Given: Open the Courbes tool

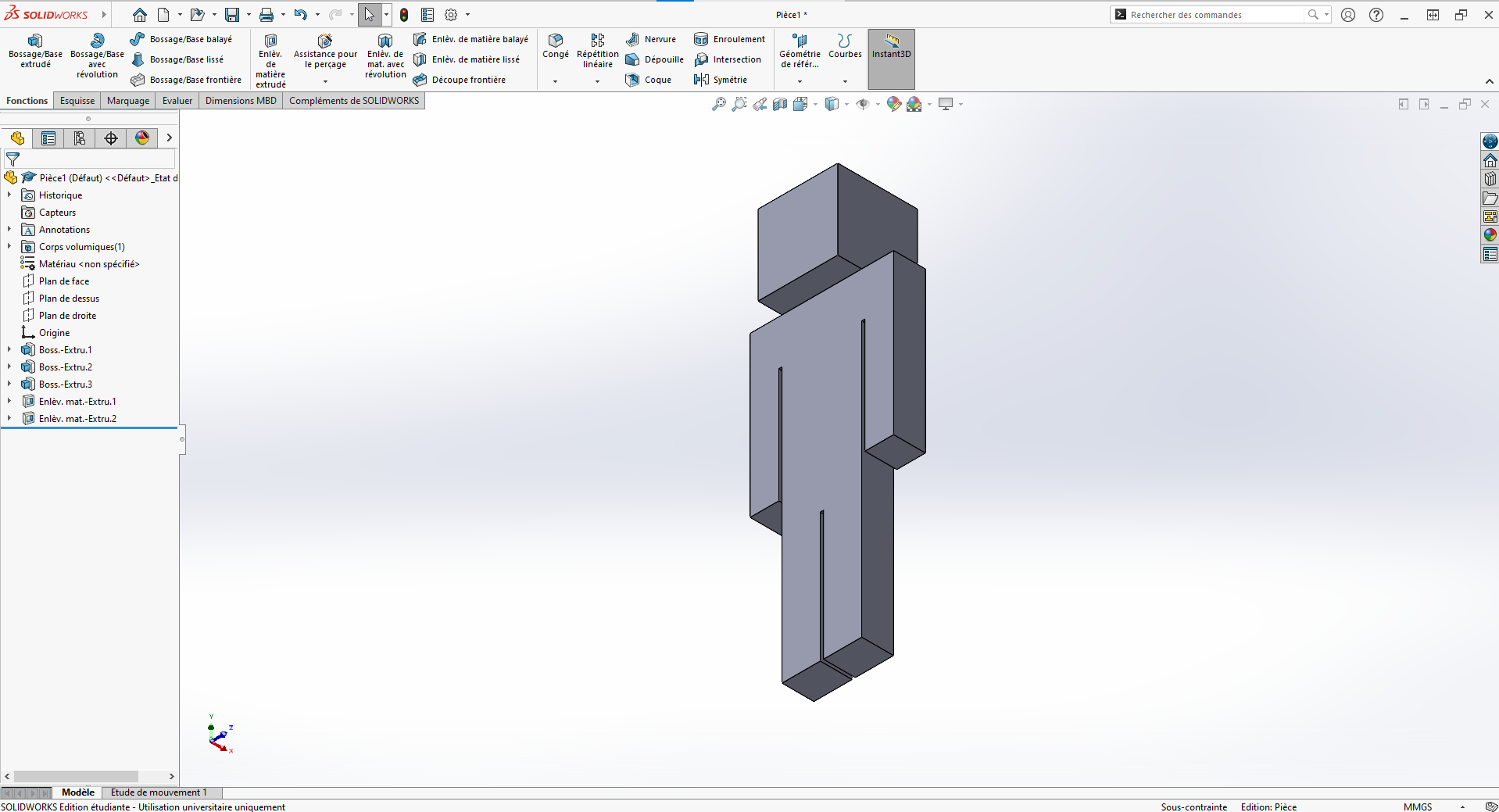Looking at the screenshot, I should [x=845, y=46].
